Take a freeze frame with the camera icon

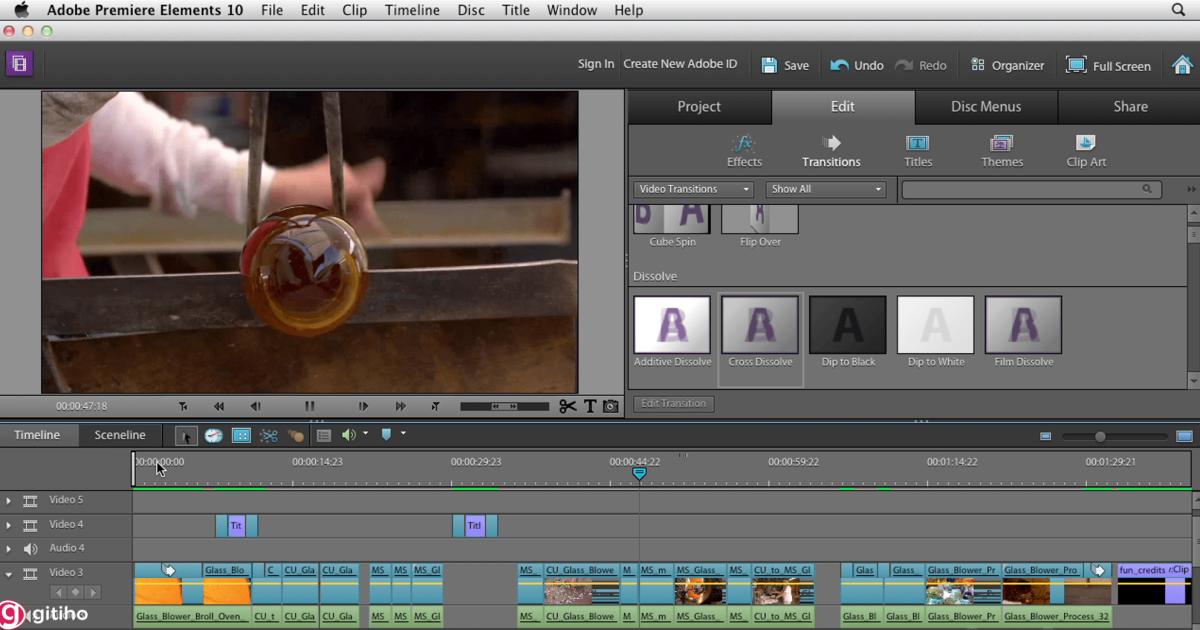(x=610, y=406)
